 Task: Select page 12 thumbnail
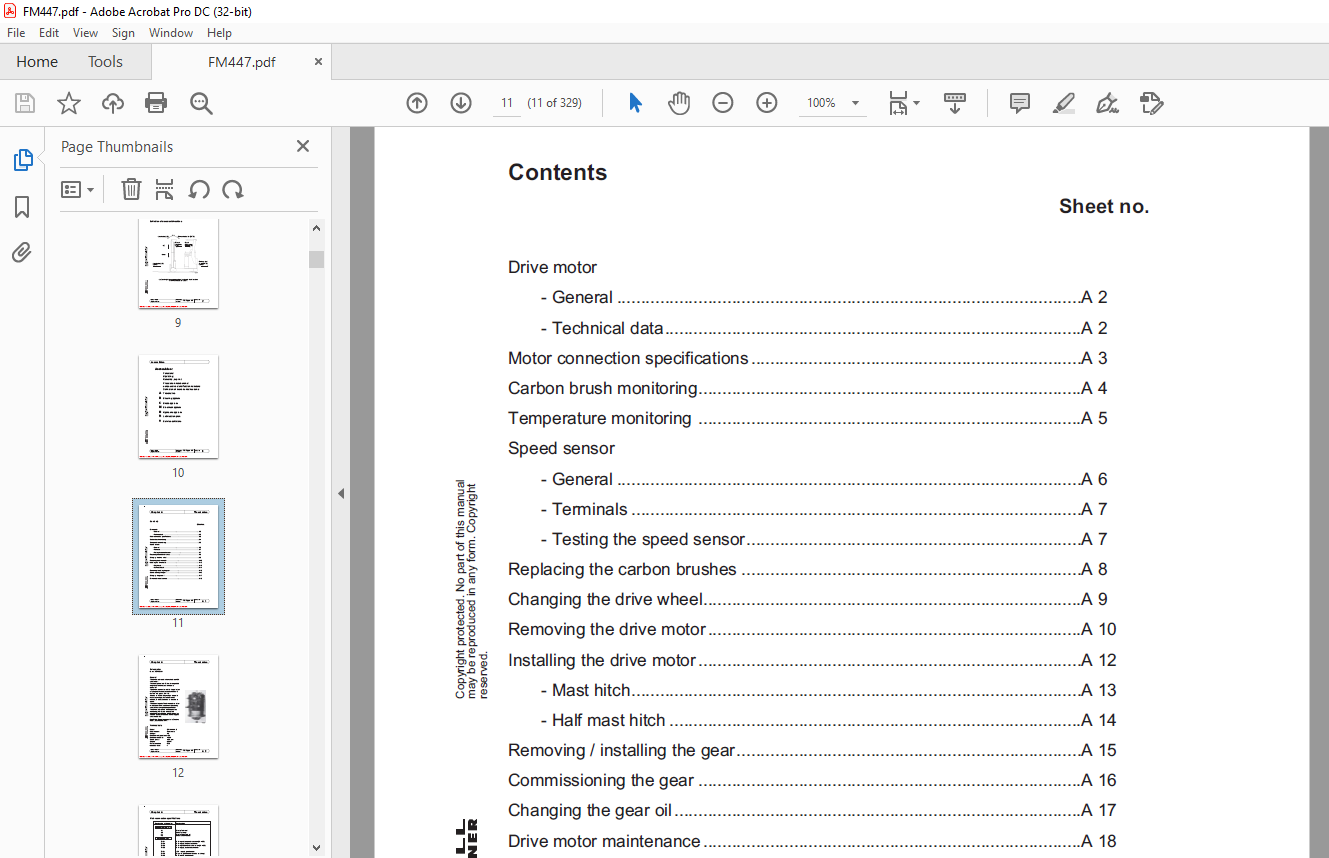pyautogui.click(x=178, y=707)
